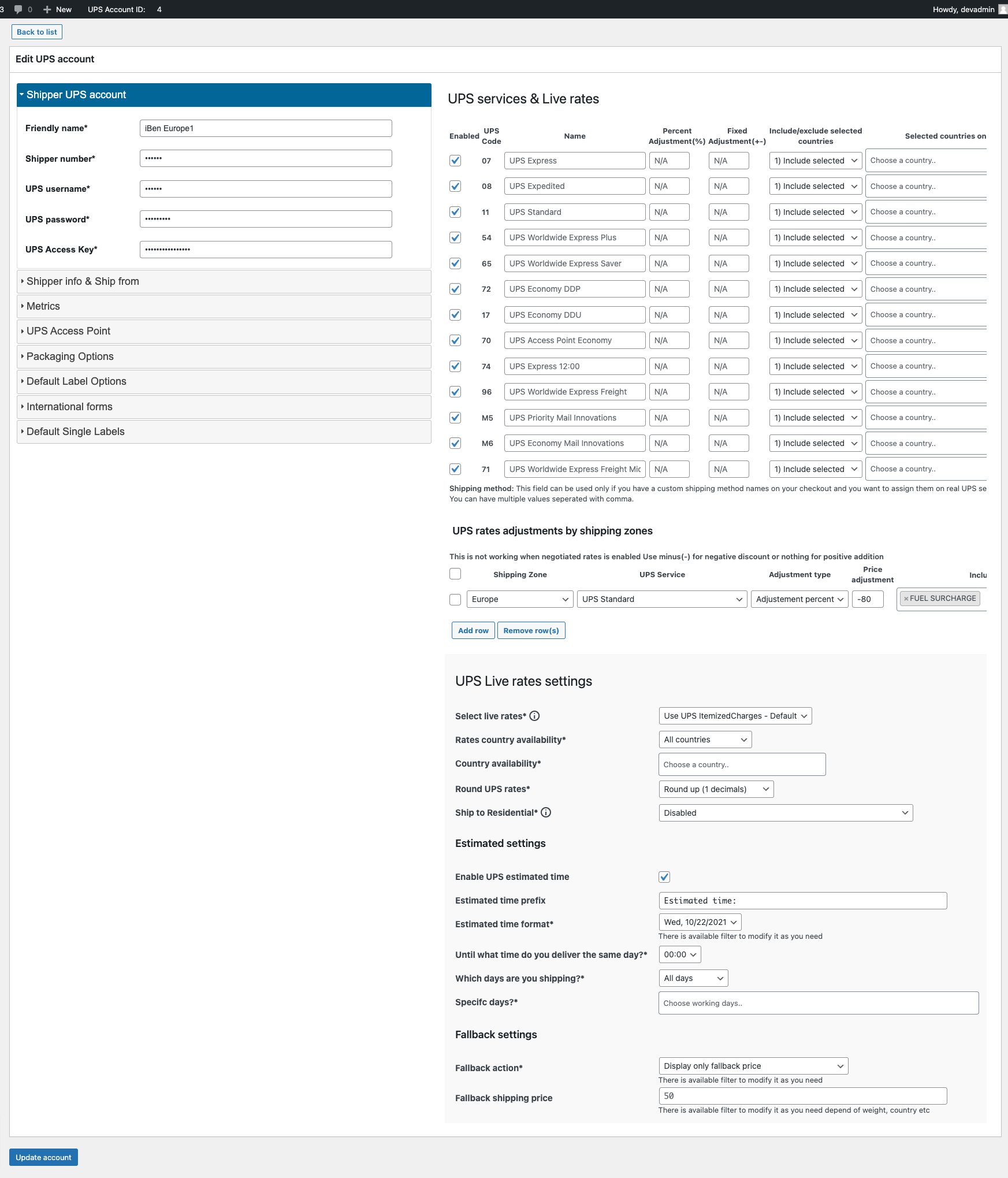1008x1178 pixels.
Task: Expand the Default Label Options section
Action: click(224, 381)
